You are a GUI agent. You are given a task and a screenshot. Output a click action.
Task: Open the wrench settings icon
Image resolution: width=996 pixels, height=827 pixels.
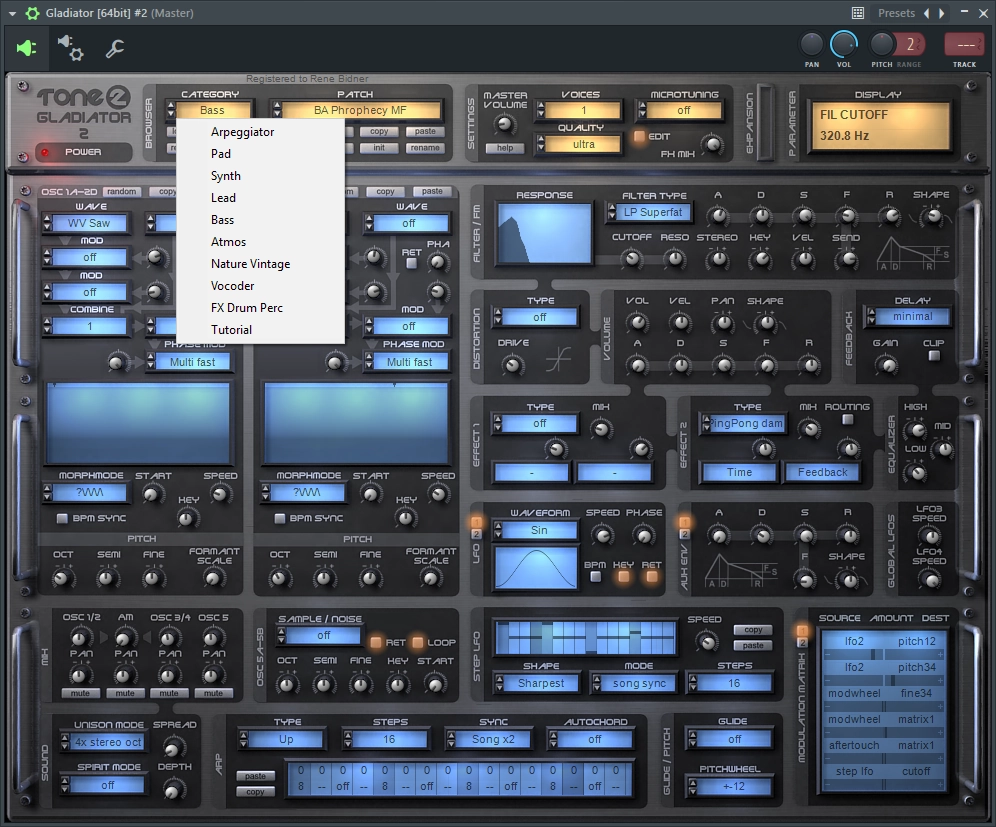[114, 48]
